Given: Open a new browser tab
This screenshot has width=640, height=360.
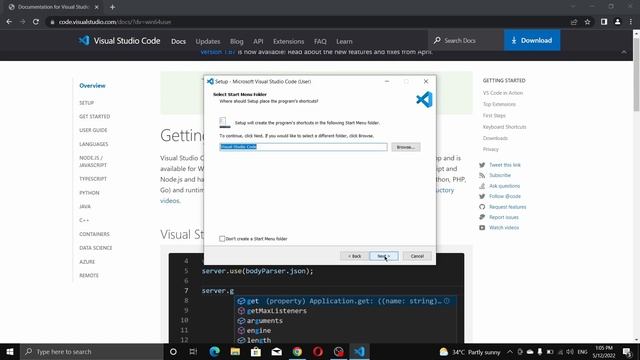Looking at the screenshot, I should (x=112, y=7).
